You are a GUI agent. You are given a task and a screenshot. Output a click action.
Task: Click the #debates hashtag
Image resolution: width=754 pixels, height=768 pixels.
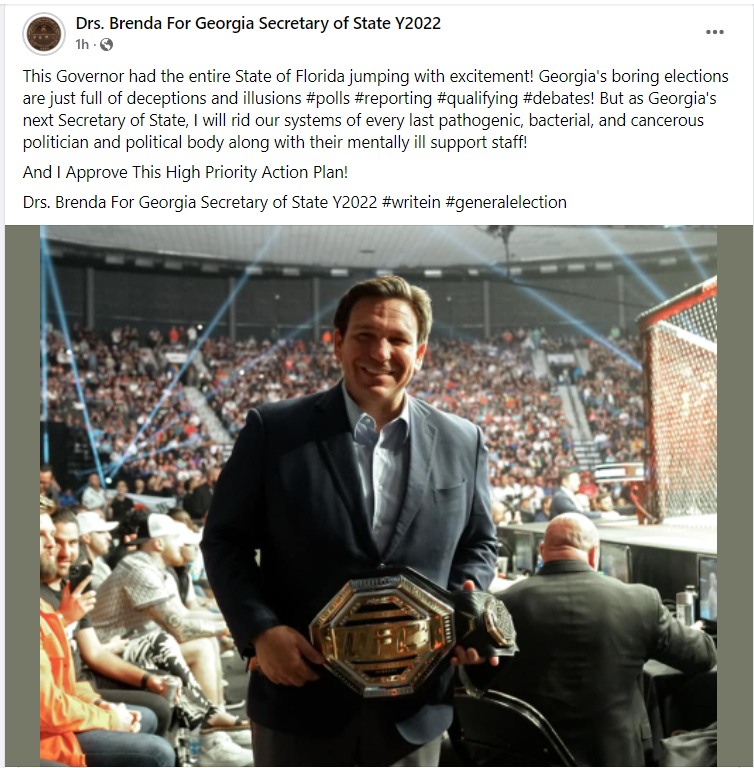(558, 98)
